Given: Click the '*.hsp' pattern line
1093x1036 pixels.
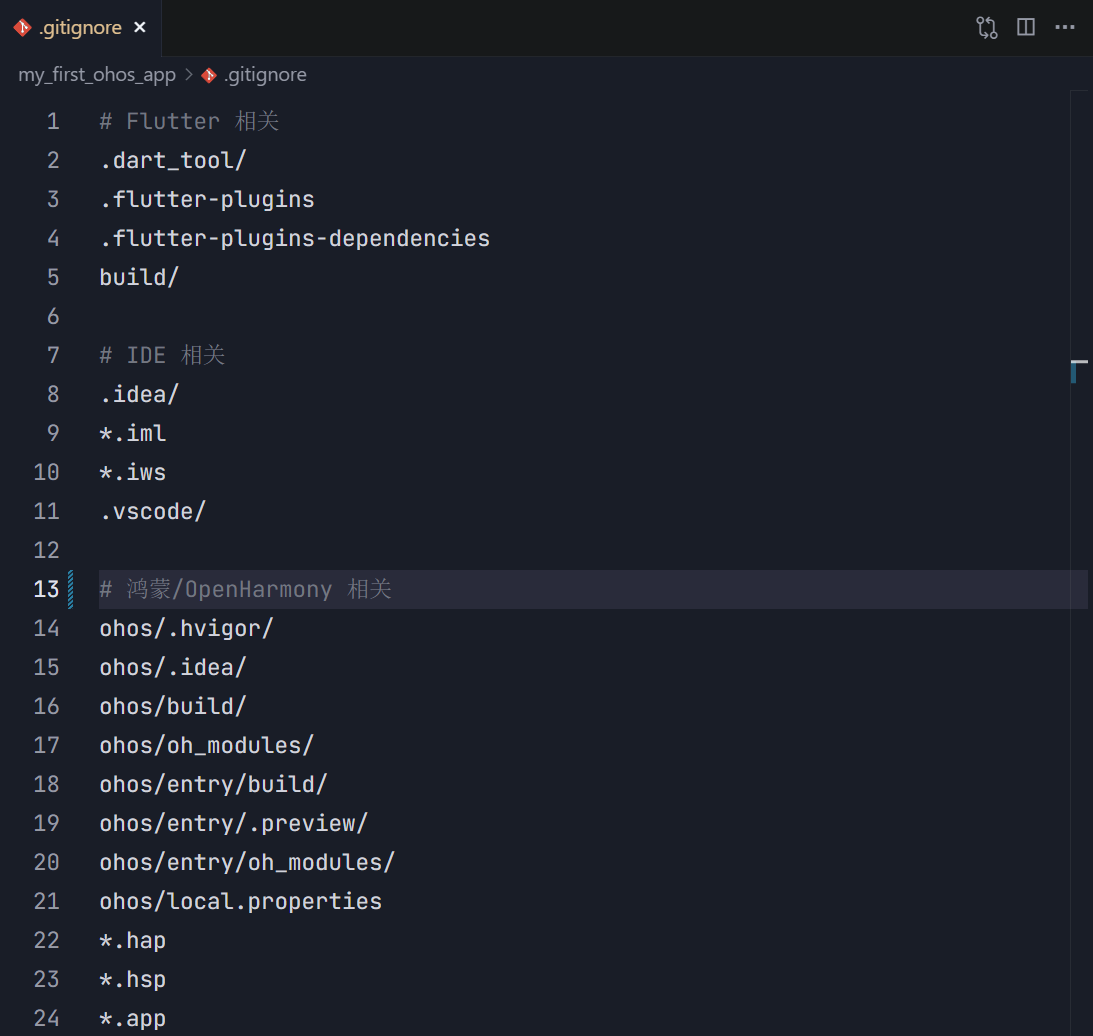Looking at the screenshot, I should pos(132,980).
